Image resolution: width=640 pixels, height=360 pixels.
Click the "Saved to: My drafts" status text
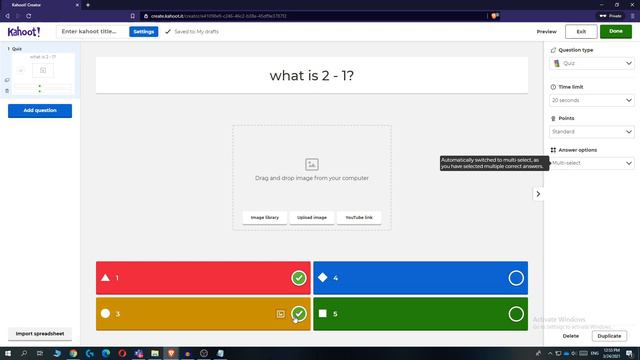[196, 31]
